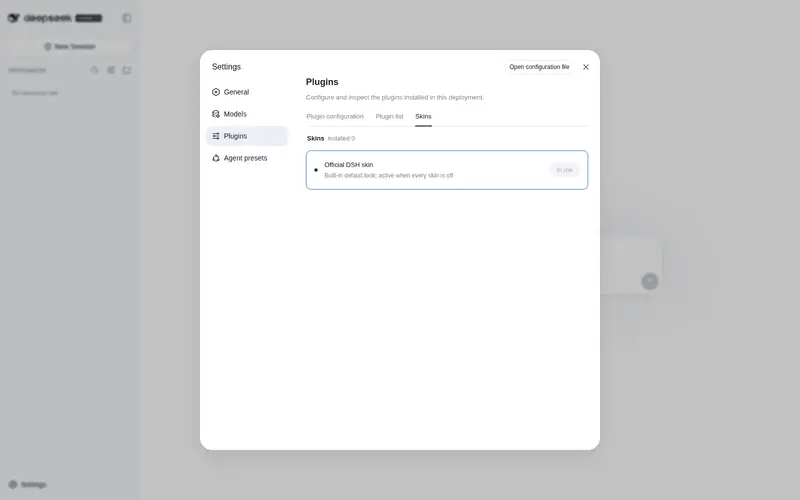Click the 'Official DSH skin' title text
The image size is (800, 500).
348,165
